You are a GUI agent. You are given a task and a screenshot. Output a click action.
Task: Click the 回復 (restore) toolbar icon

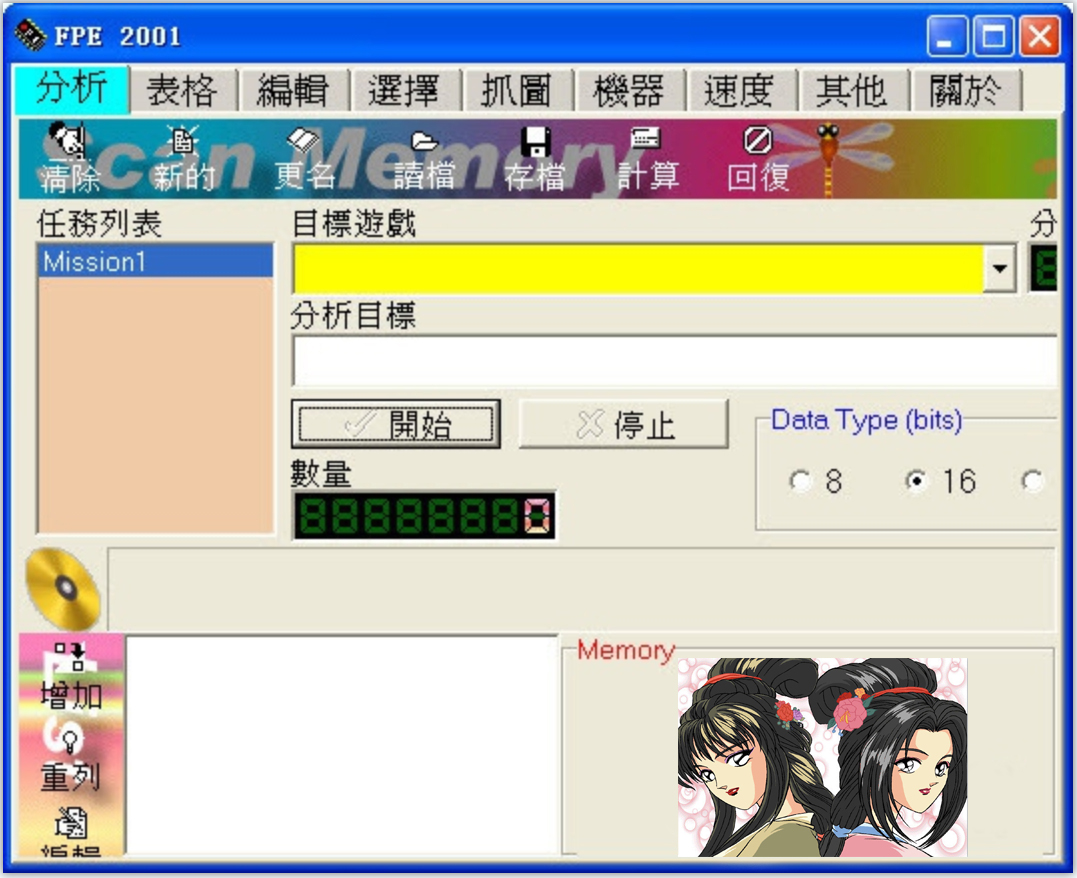point(758,158)
